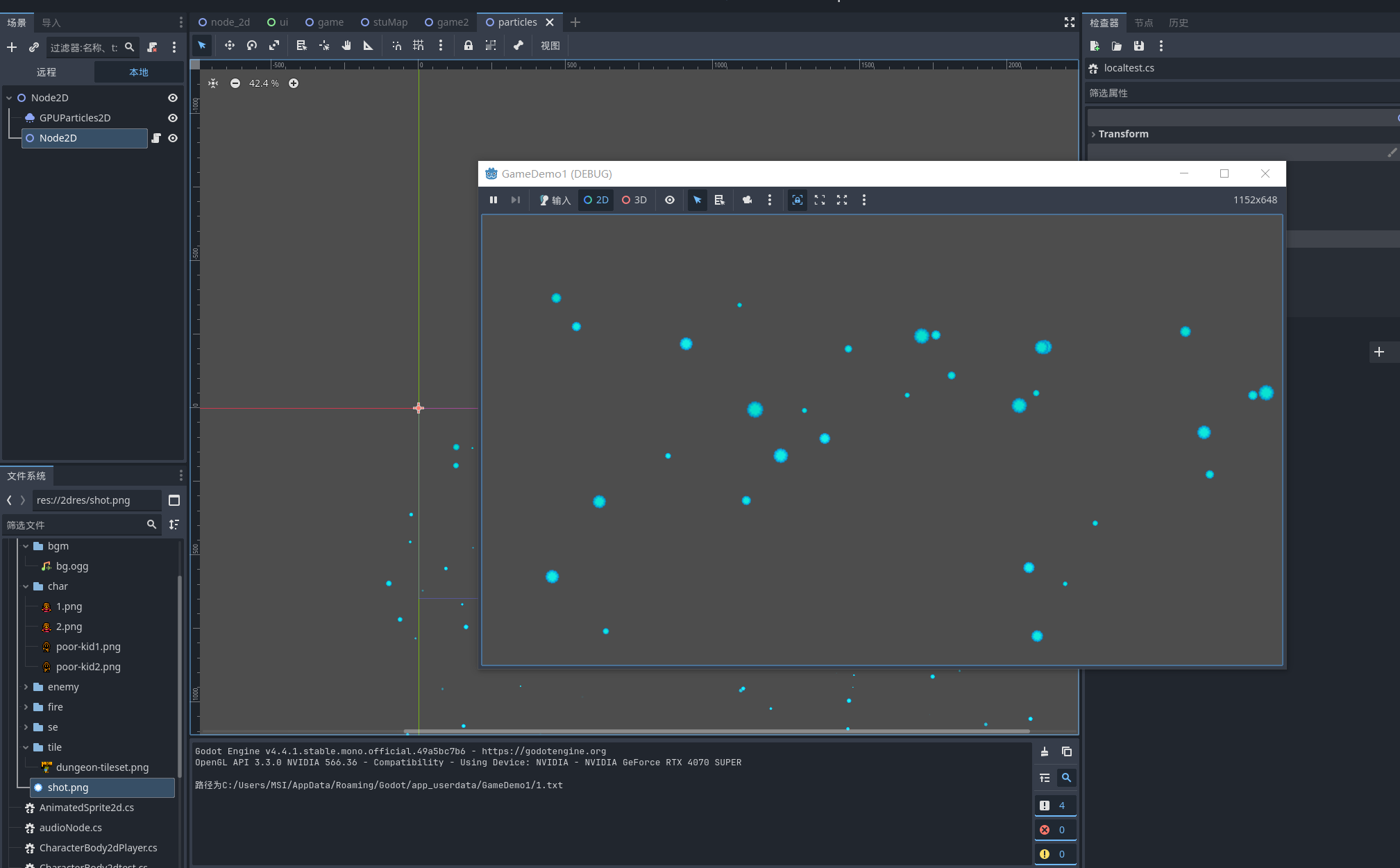Instantiate a child scene with link icon

pos(33,47)
